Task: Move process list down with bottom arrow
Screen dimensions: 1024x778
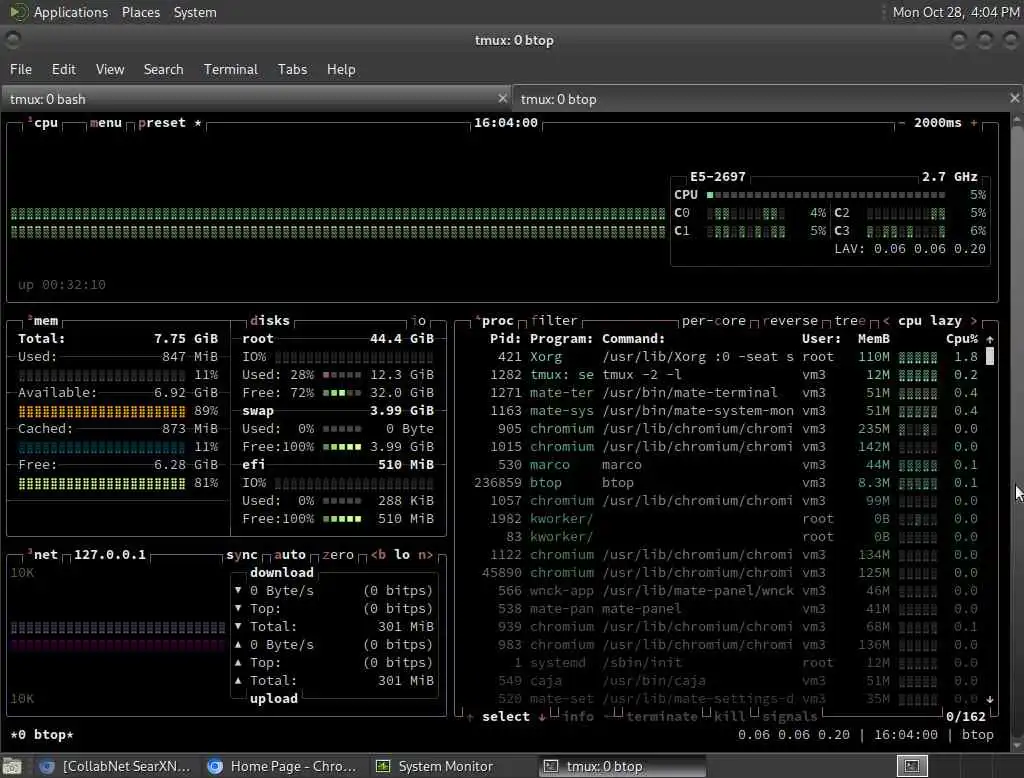Action: [x=990, y=699]
